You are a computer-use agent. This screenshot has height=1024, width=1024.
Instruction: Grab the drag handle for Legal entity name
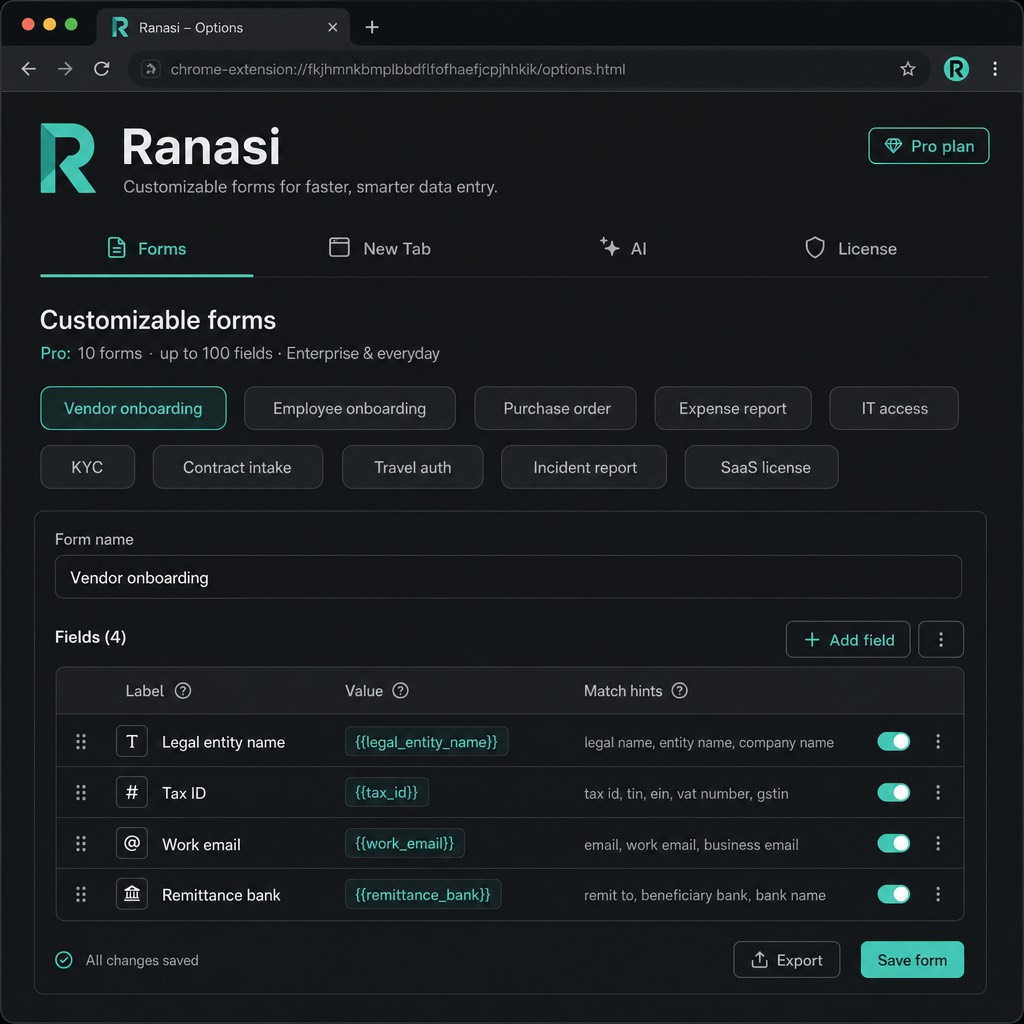tap(81, 741)
